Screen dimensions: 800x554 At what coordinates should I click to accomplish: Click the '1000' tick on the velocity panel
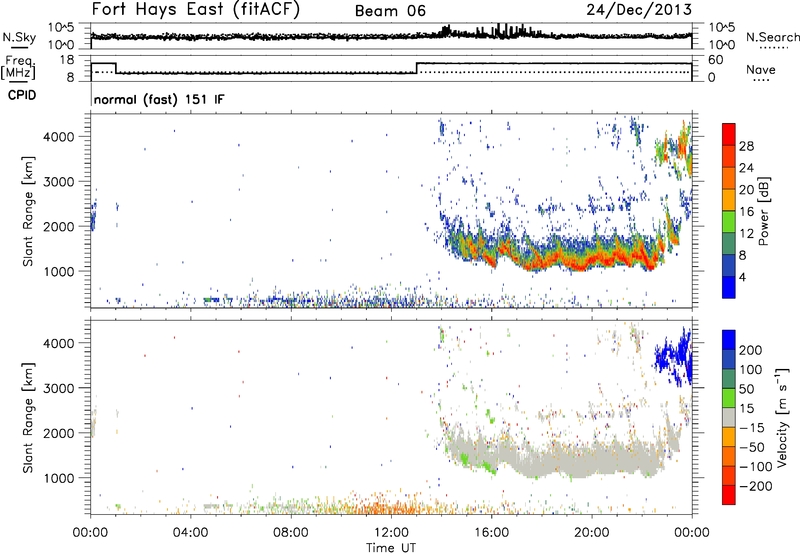59,478
